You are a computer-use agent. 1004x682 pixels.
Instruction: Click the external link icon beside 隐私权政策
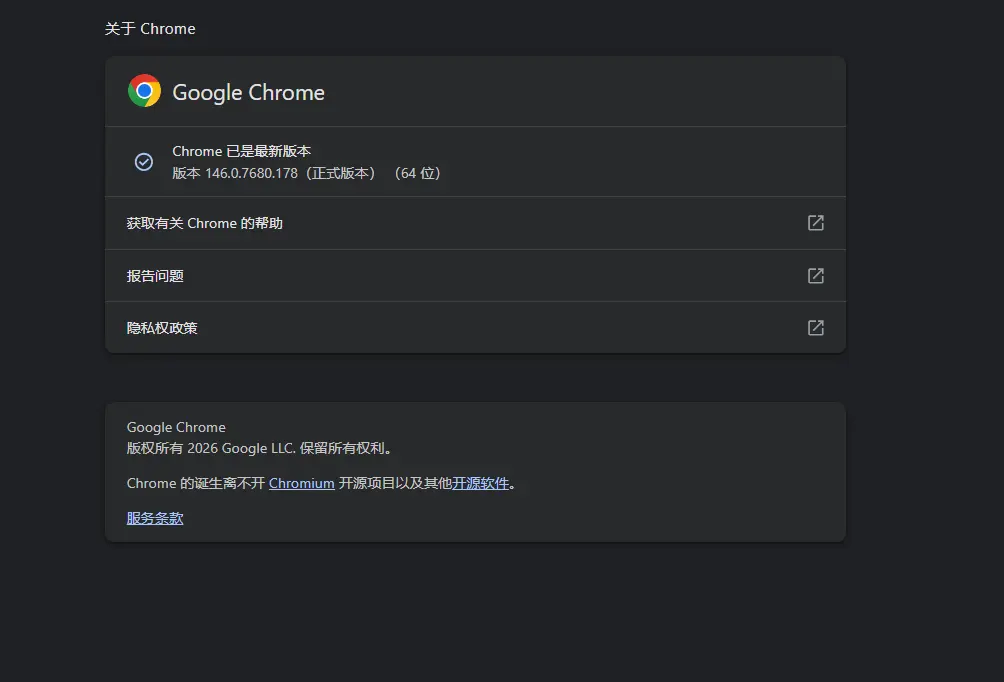point(815,327)
